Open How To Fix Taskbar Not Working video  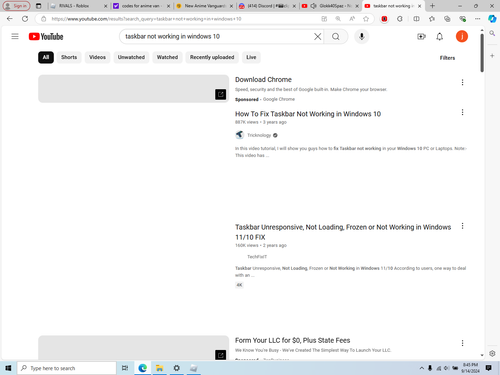click(x=308, y=114)
